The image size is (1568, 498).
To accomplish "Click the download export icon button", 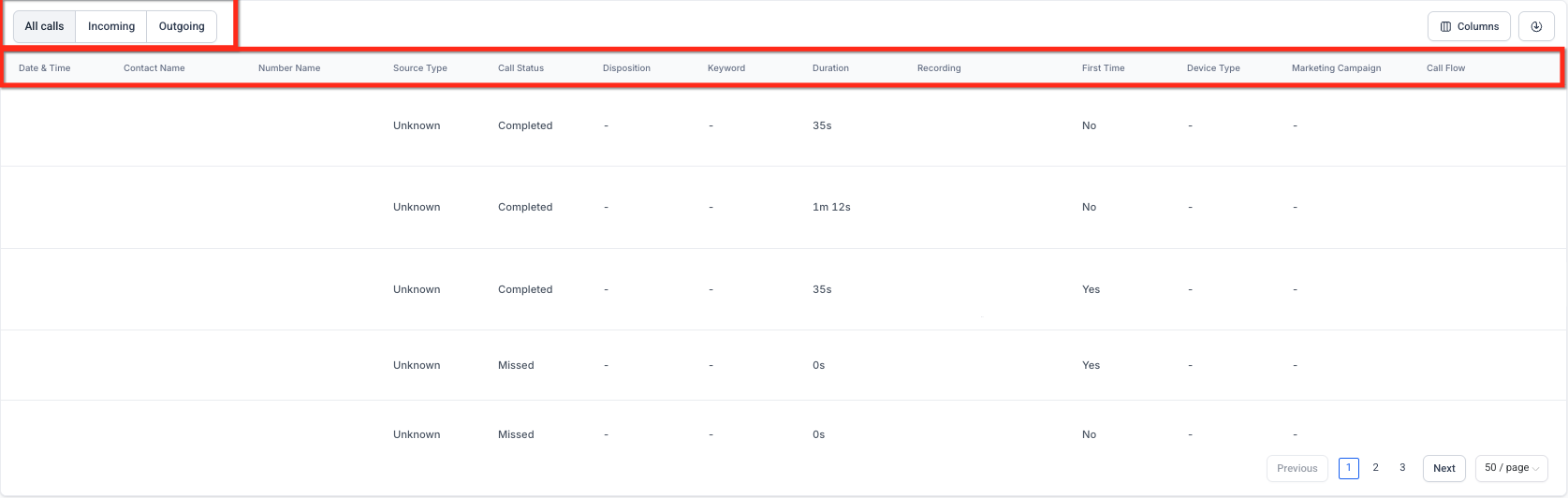I will tap(1536, 26).
